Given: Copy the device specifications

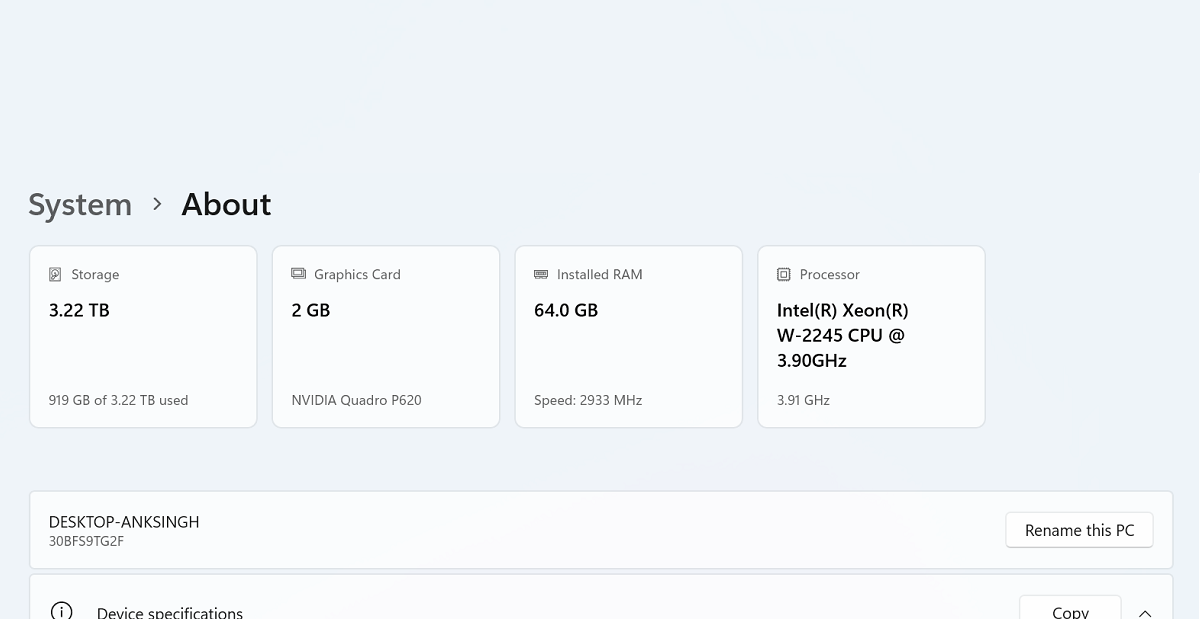Looking at the screenshot, I should (x=1070, y=611).
